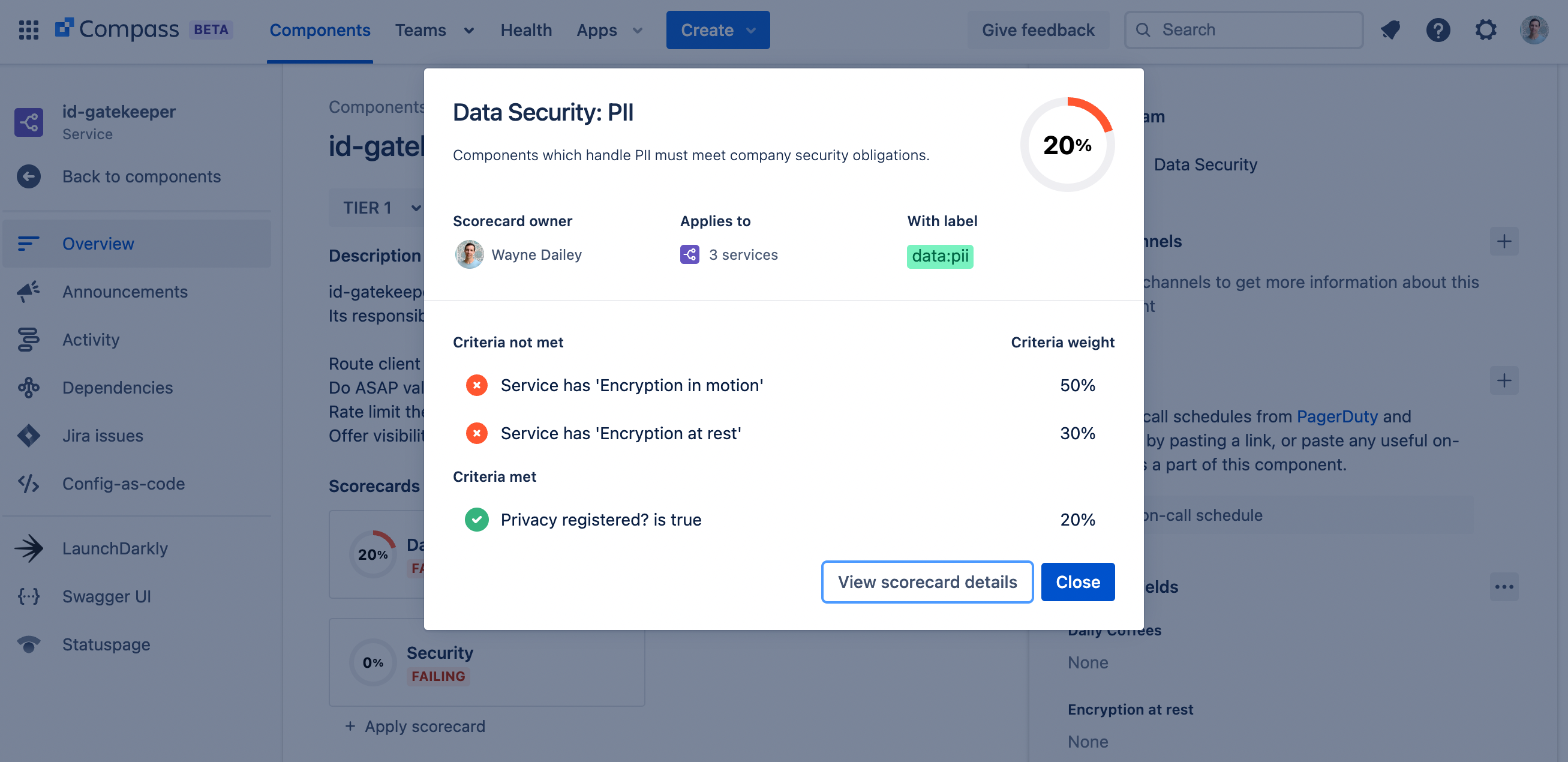Open the Atlassian app switcher grid
The height and width of the screenshot is (762, 1568).
point(28,29)
